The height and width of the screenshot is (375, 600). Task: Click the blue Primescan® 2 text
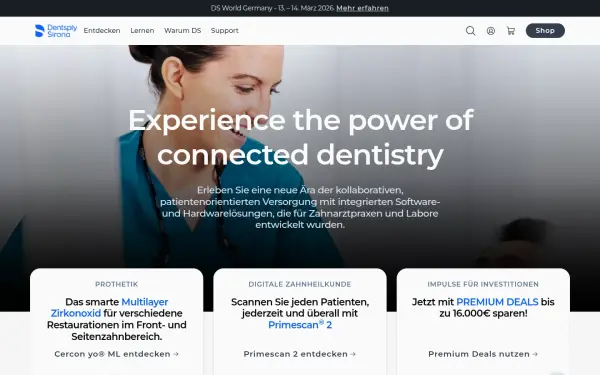(300, 325)
